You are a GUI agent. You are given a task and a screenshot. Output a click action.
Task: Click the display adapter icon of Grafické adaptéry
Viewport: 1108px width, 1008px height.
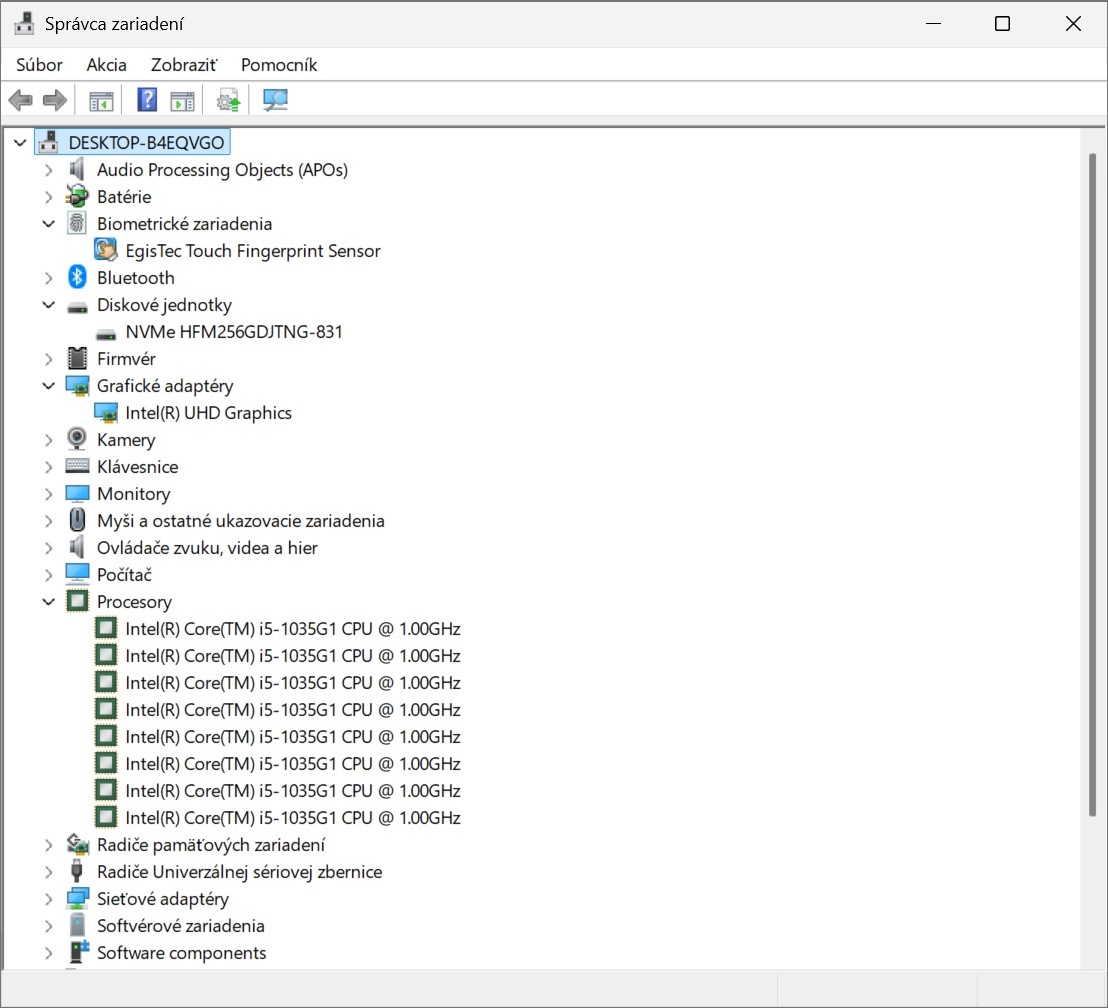click(x=77, y=386)
